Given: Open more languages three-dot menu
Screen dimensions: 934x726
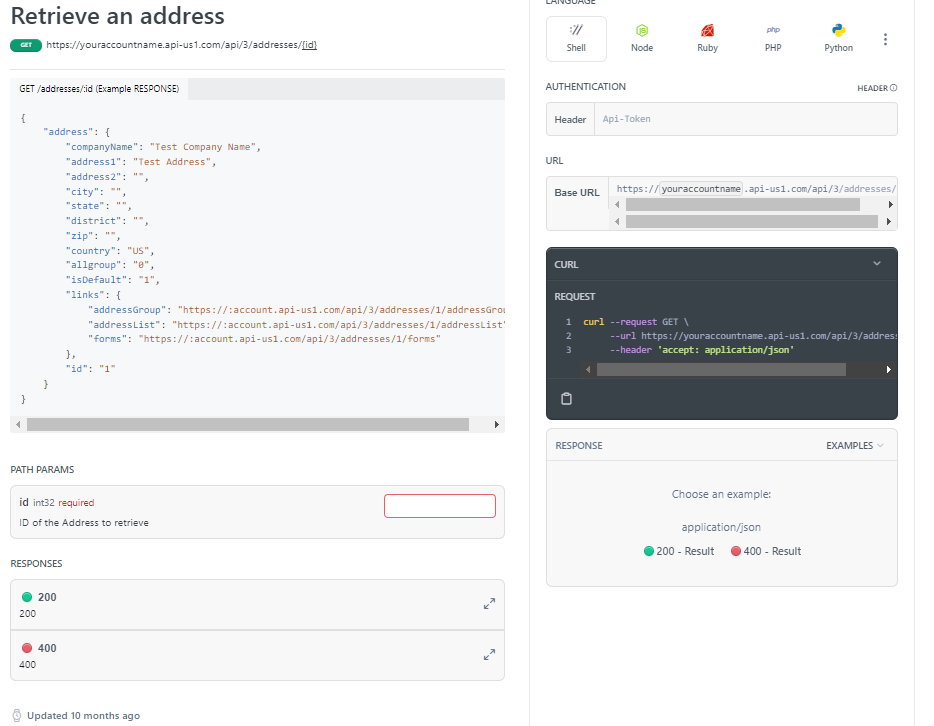Looking at the screenshot, I should tap(885, 39).
